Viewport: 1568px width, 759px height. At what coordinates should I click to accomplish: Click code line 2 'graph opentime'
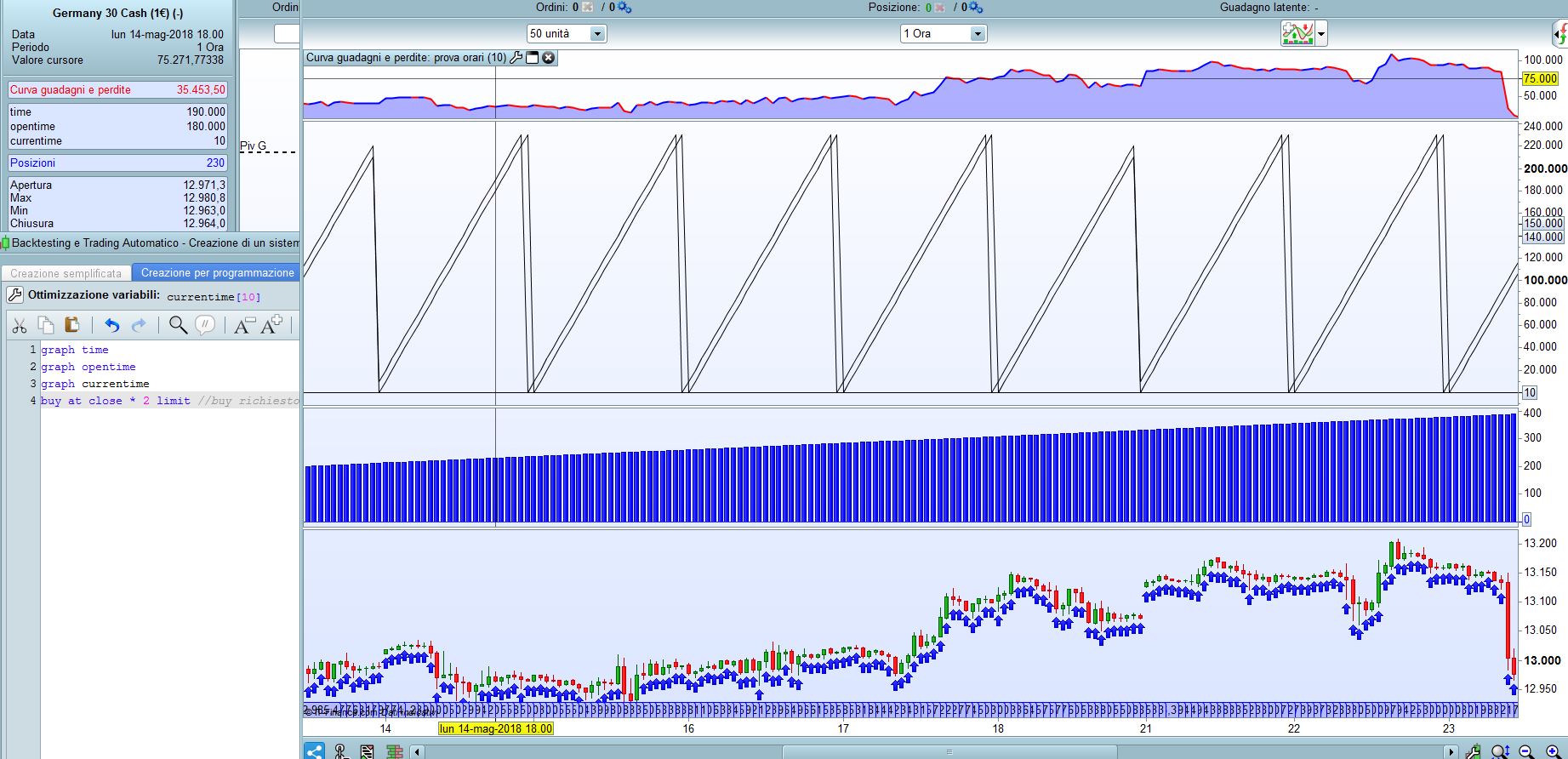(x=88, y=367)
